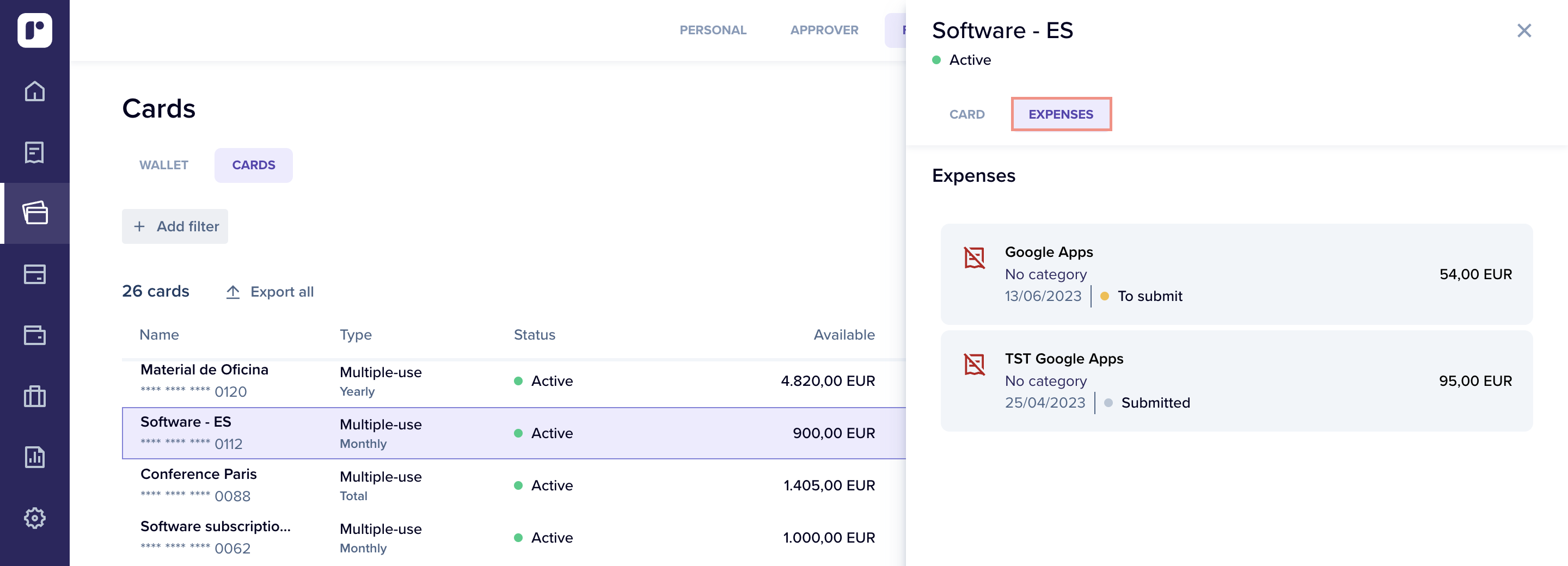Open the TST Google Apps expense entry

tap(1236, 380)
